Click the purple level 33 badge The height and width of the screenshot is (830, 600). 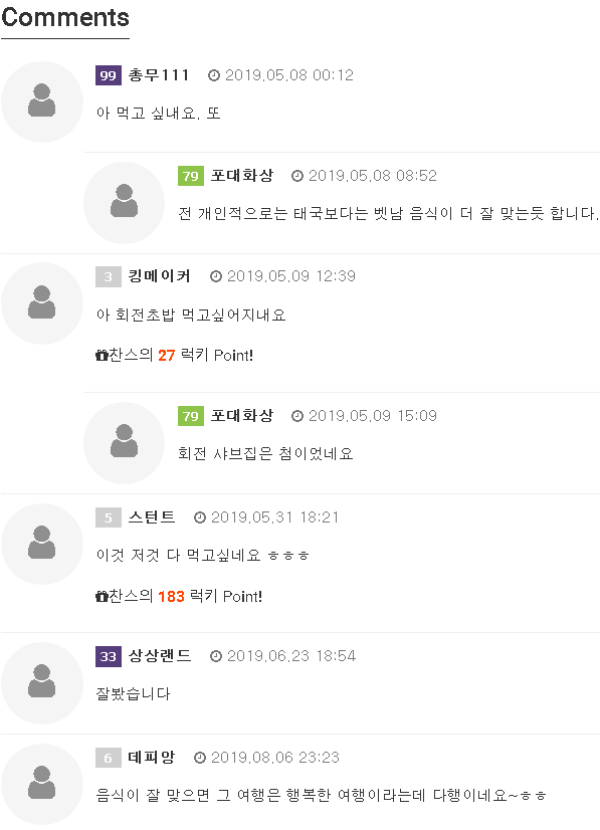pos(108,656)
